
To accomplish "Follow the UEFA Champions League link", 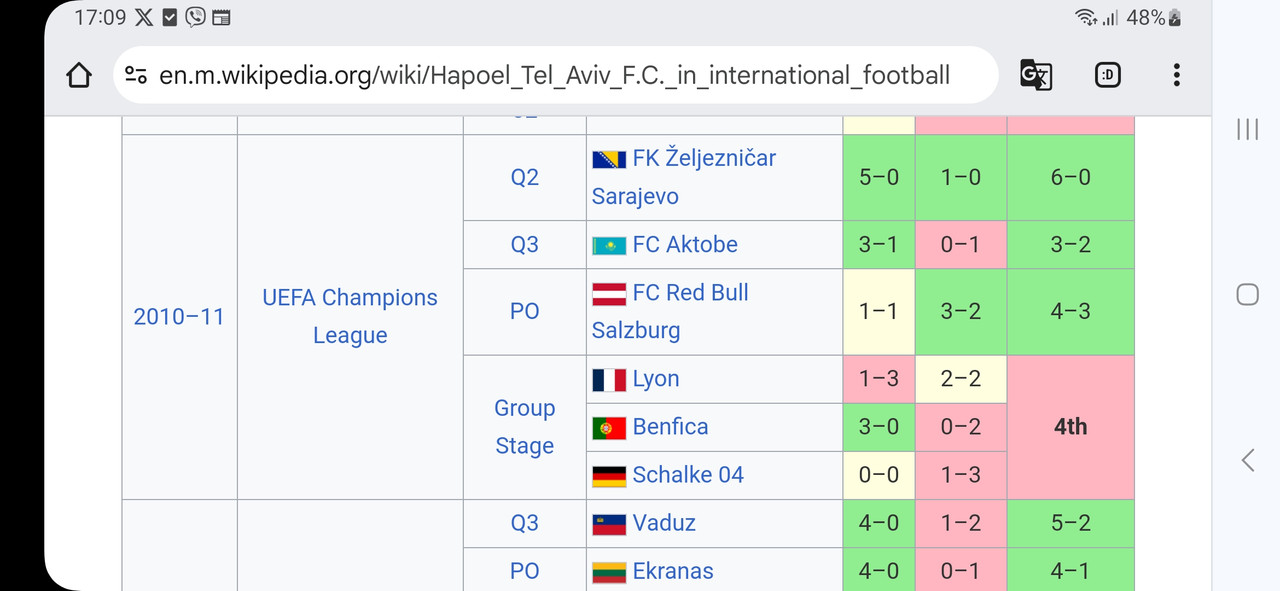I will [350, 316].
